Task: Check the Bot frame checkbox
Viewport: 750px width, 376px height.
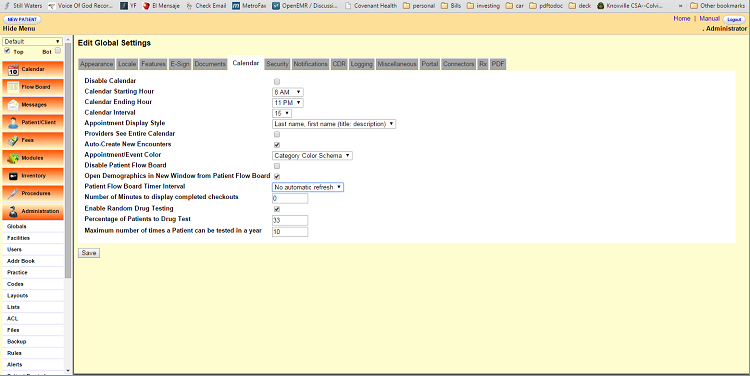Action: 58,51
